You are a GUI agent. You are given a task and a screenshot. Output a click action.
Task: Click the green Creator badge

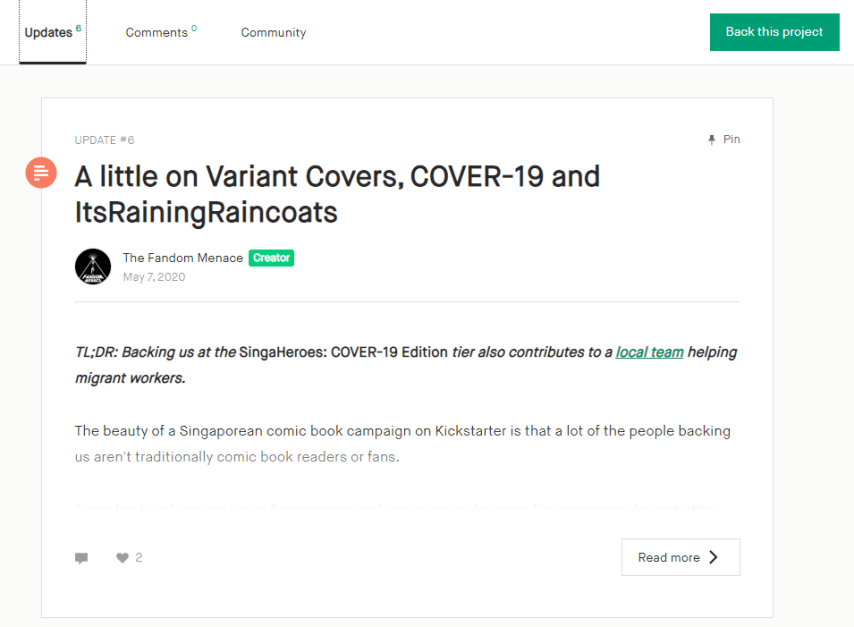tap(271, 258)
